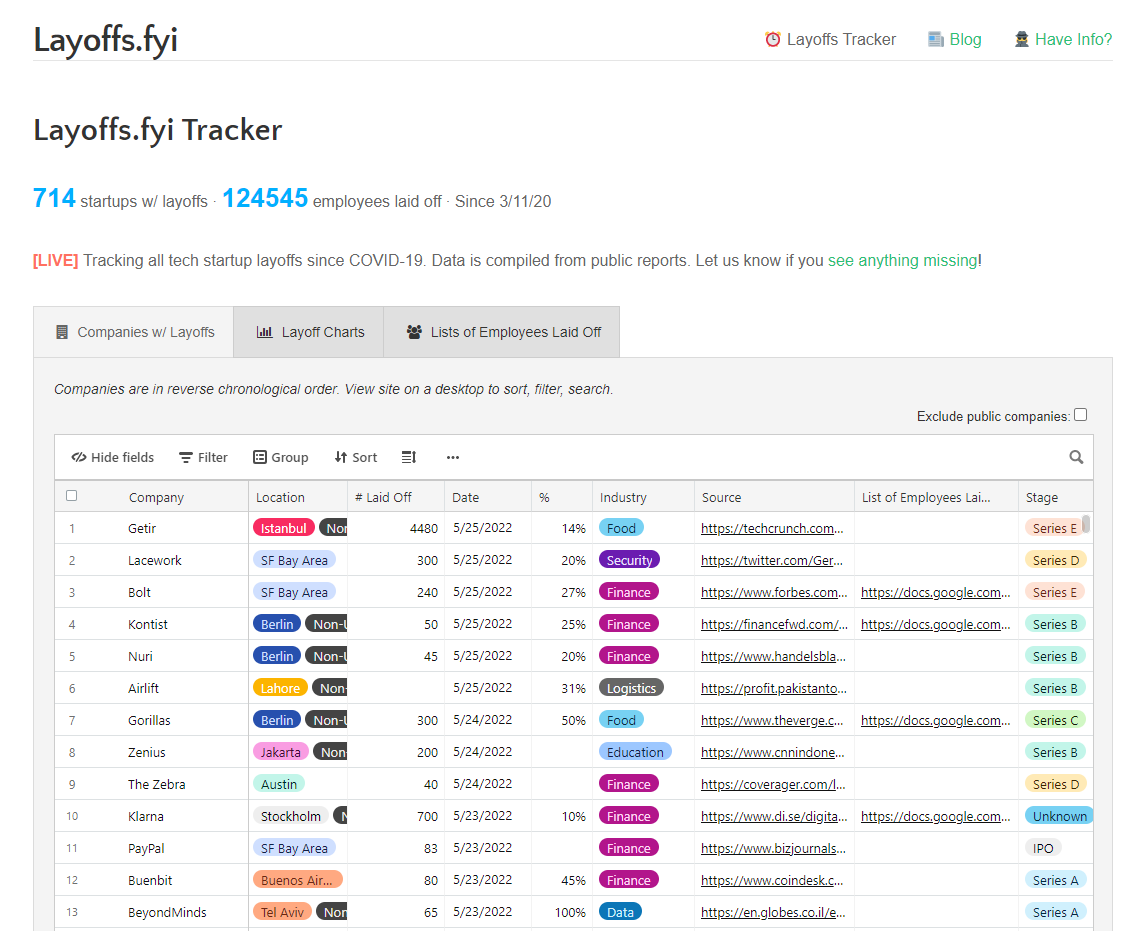This screenshot has height=931, width=1144.
Task: Open Bolt docs.google.com employee list link
Action: [x=935, y=592]
